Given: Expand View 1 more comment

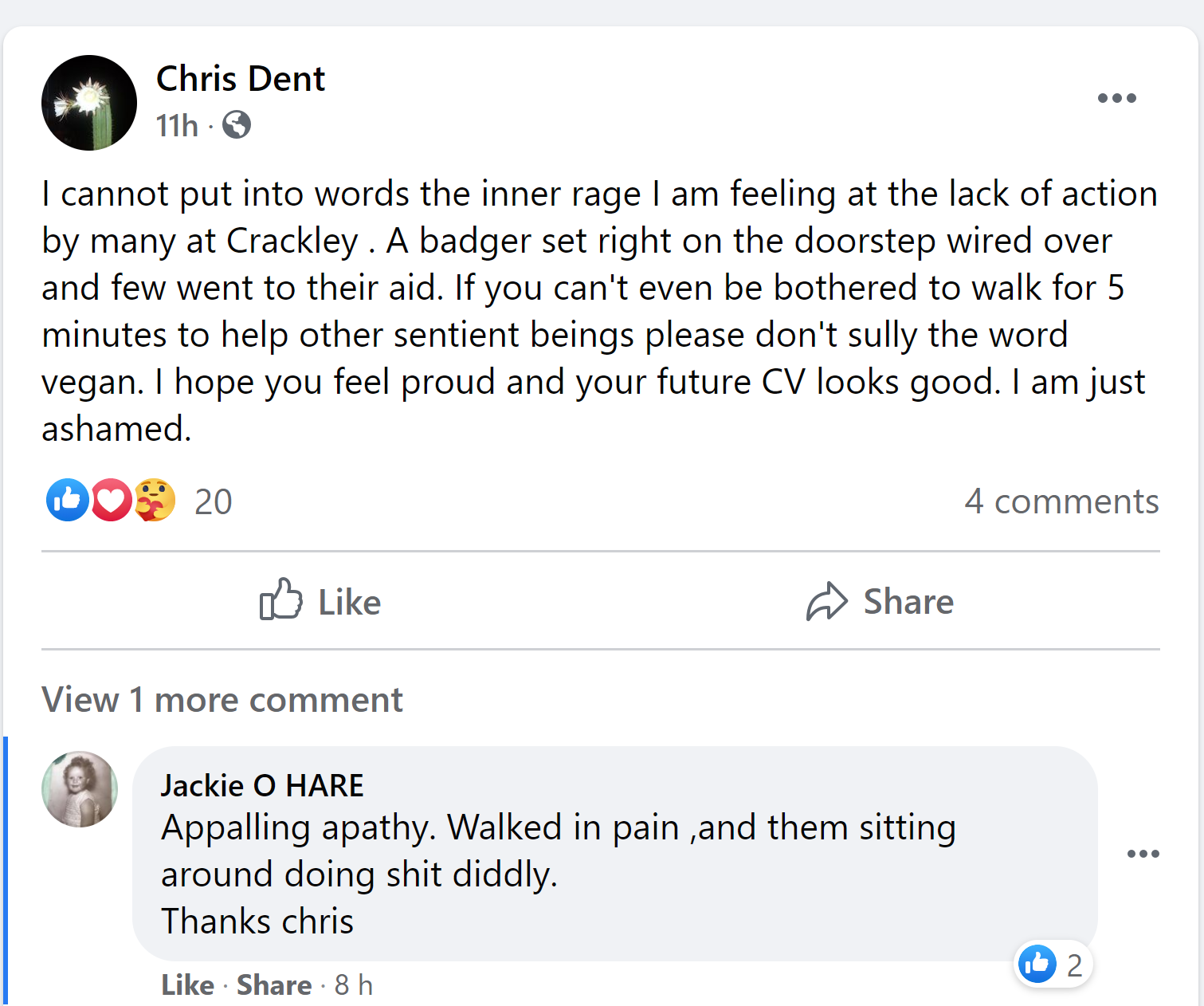Looking at the screenshot, I should pyautogui.click(x=222, y=700).
